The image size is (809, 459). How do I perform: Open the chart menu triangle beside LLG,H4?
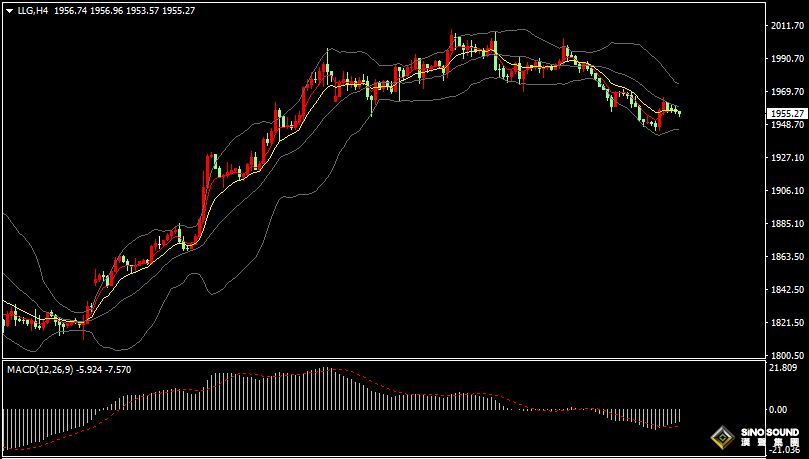point(8,9)
